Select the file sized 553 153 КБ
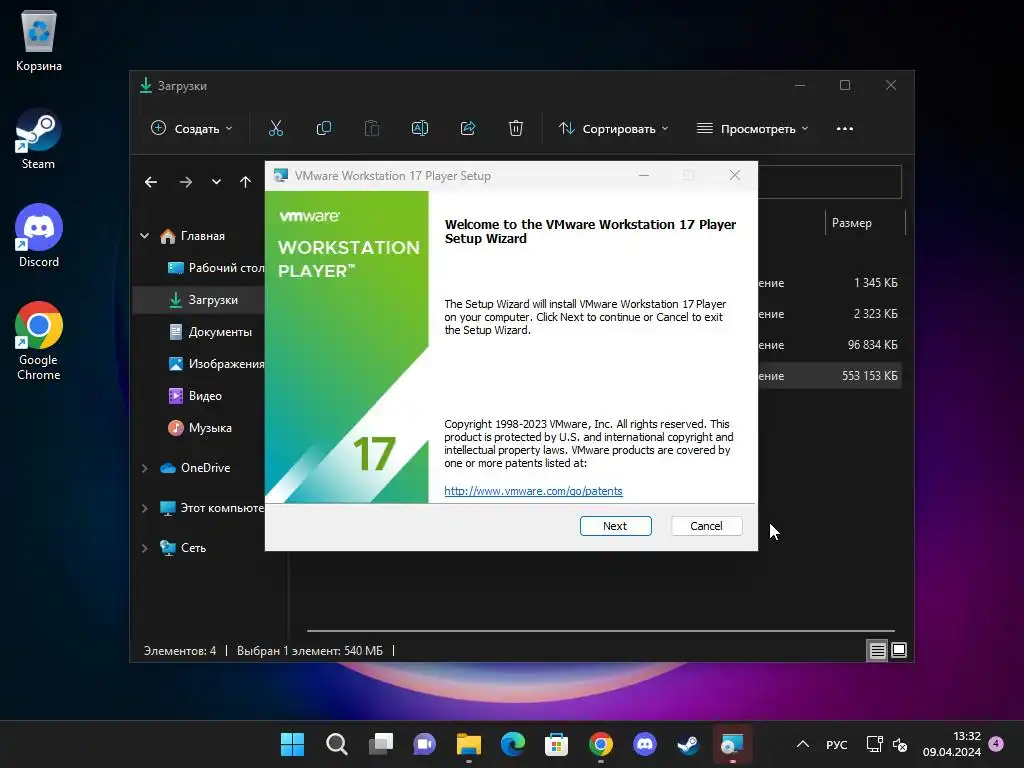The image size is (1024, 768). pos(829,376)
